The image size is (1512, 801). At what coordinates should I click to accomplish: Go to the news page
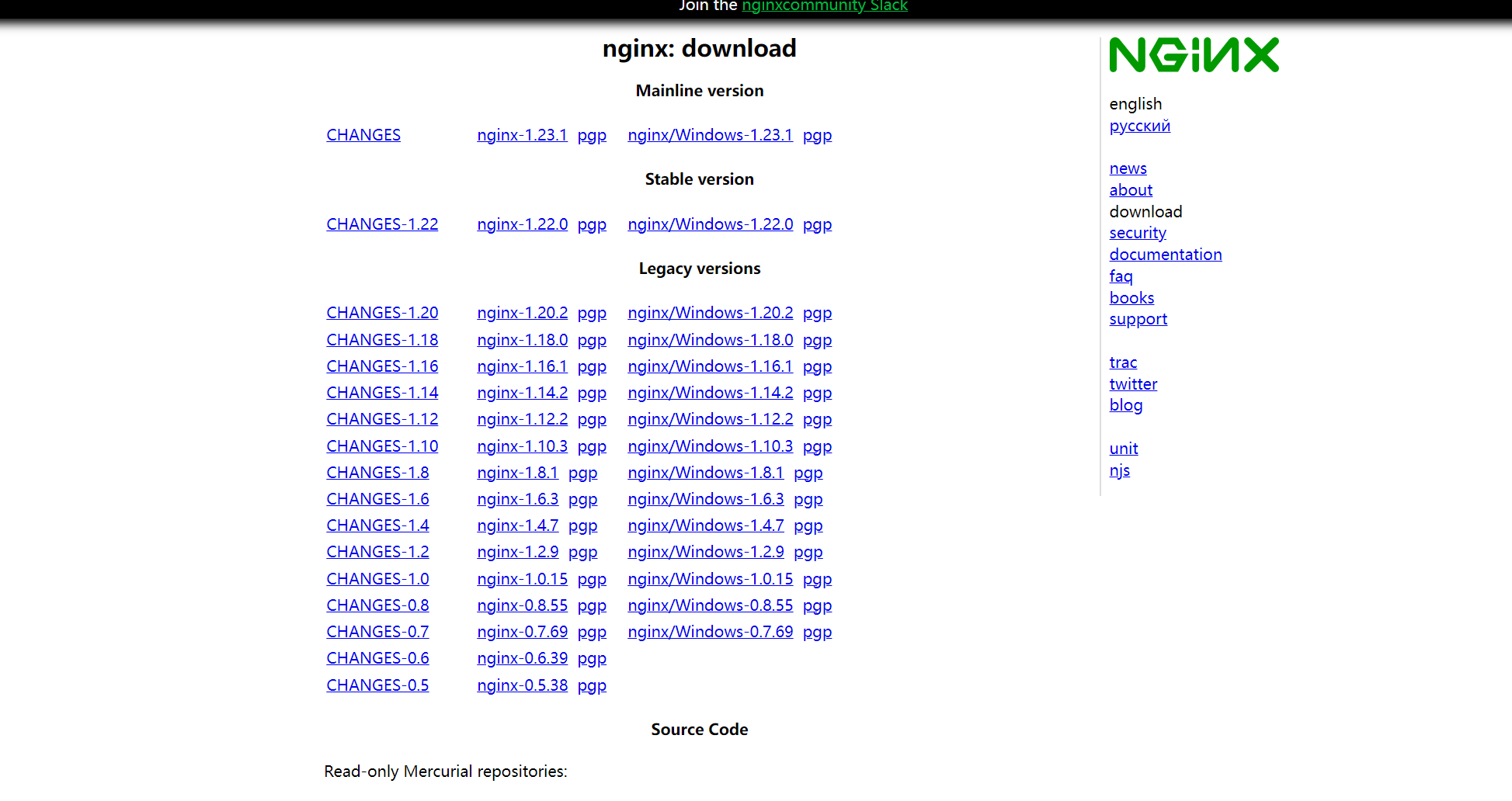pyautogui.click(x=1128, y=168)
